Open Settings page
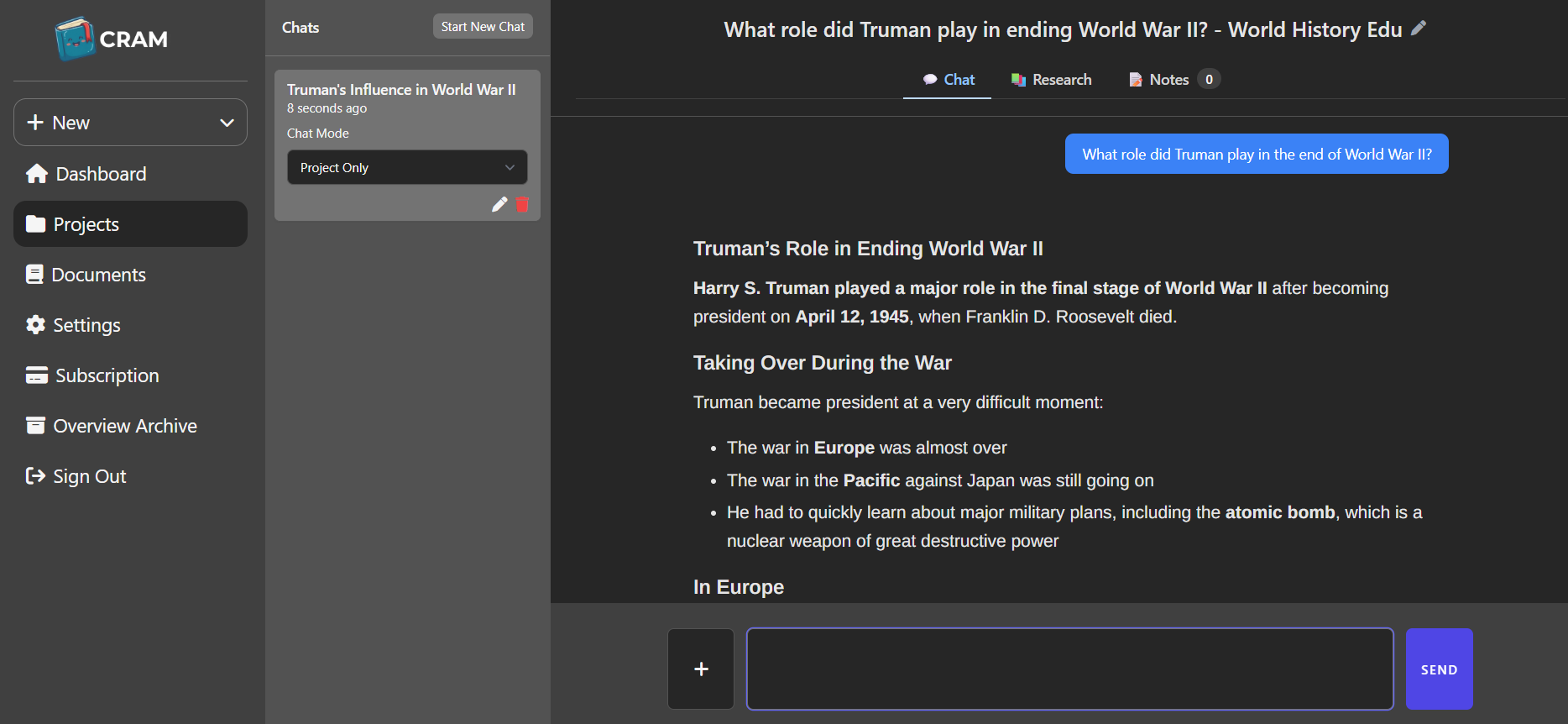The width and height of the screenshot is (1568, 724). pos(130,325)
